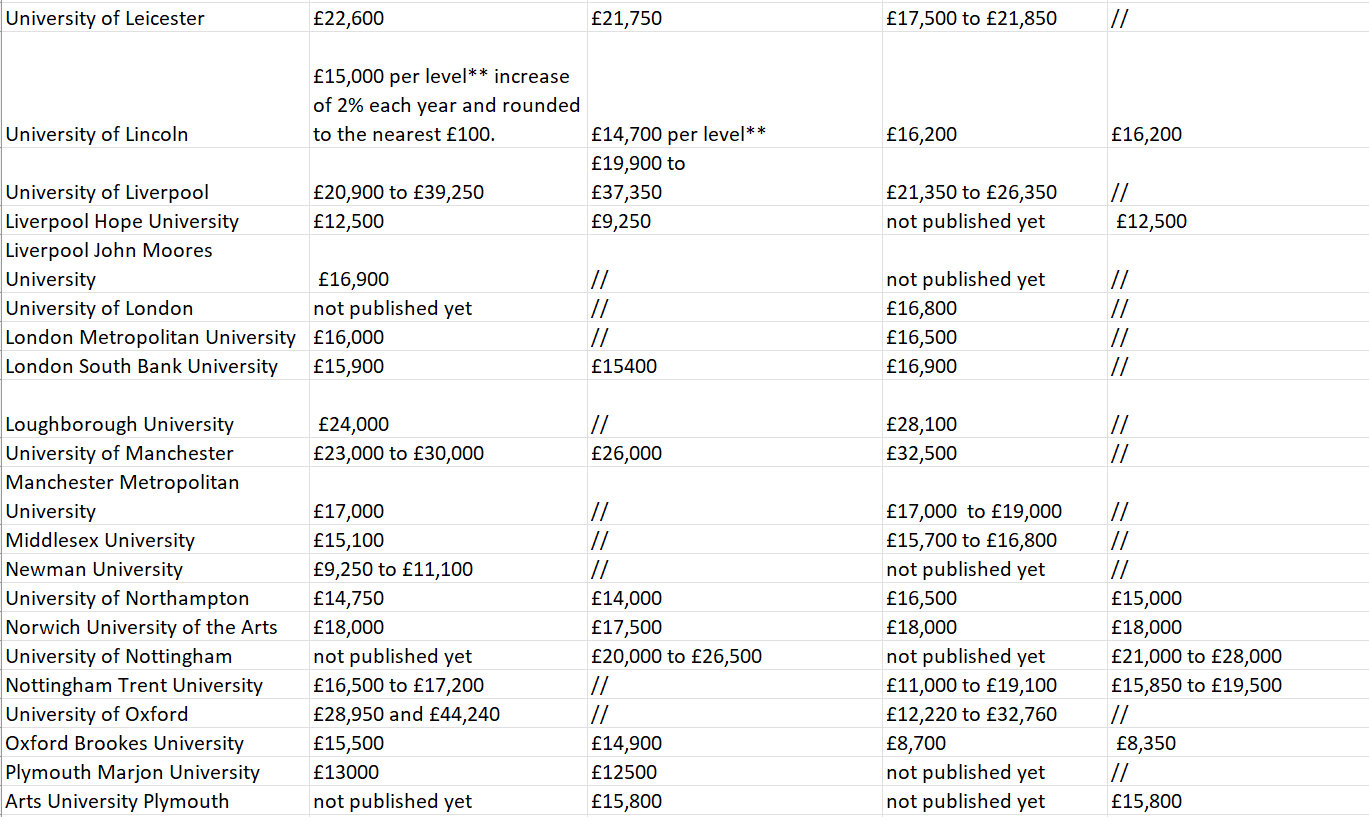The height and width of the screenshot is (817, 1369).
Task: Click the £22,600 fee cell
Action: pos(348,18)
